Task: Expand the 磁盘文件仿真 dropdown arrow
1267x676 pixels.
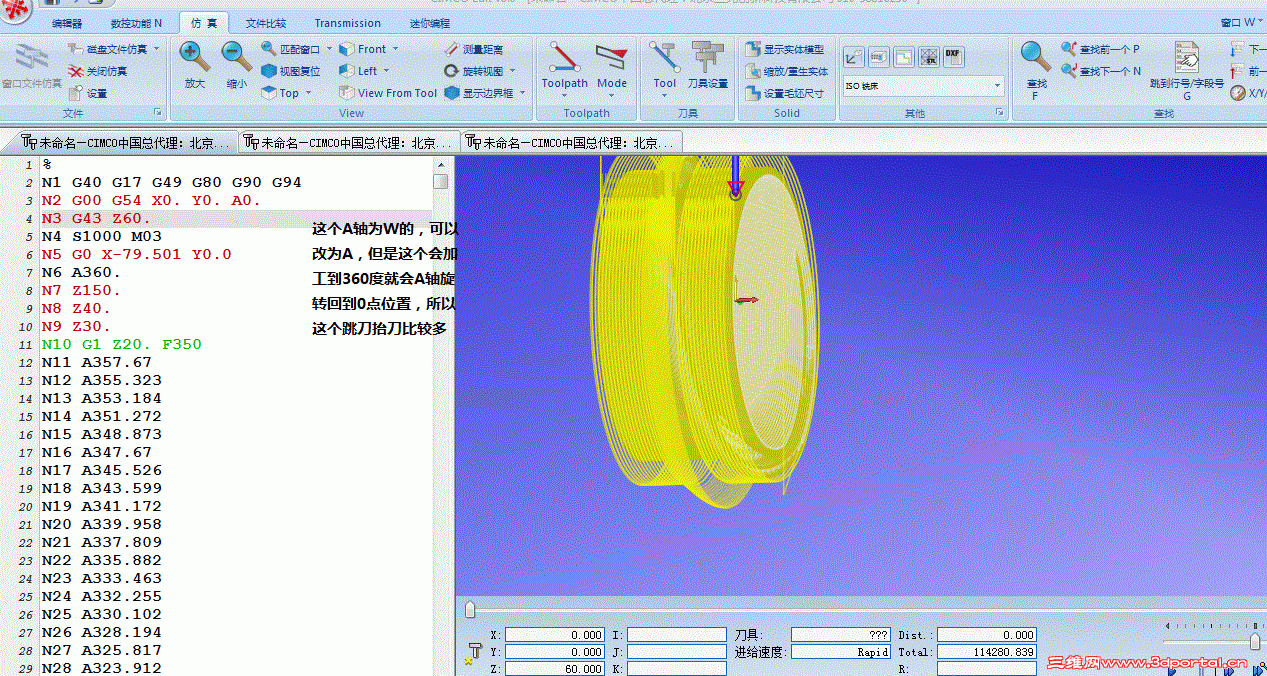Action: pos(156,49)
